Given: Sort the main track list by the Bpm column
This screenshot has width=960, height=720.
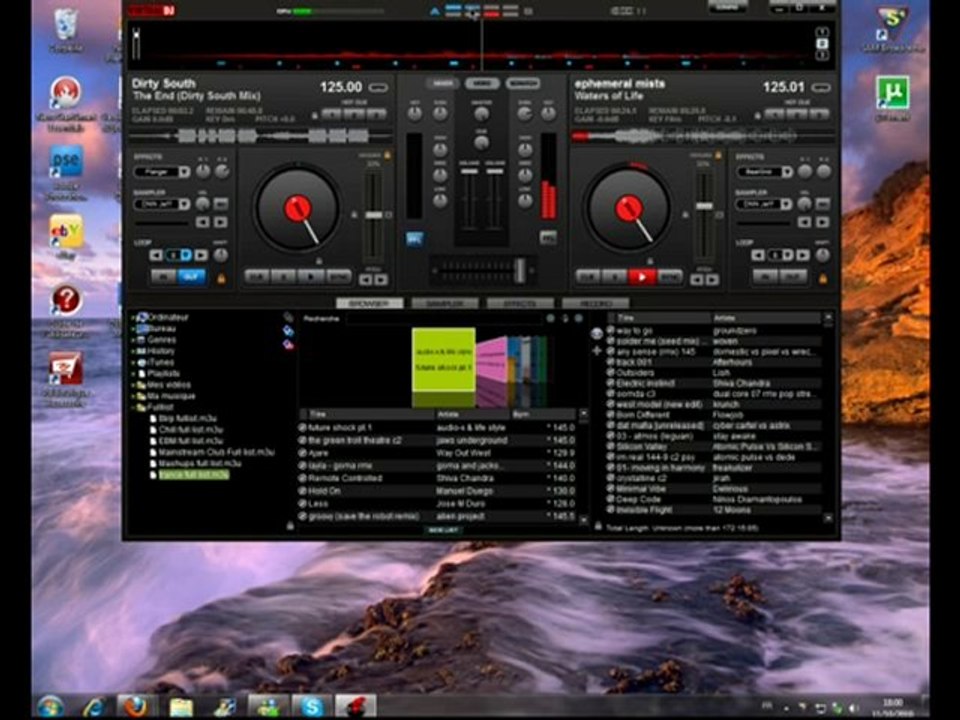Looking at the screenshot, I should [x=544, y=414].
